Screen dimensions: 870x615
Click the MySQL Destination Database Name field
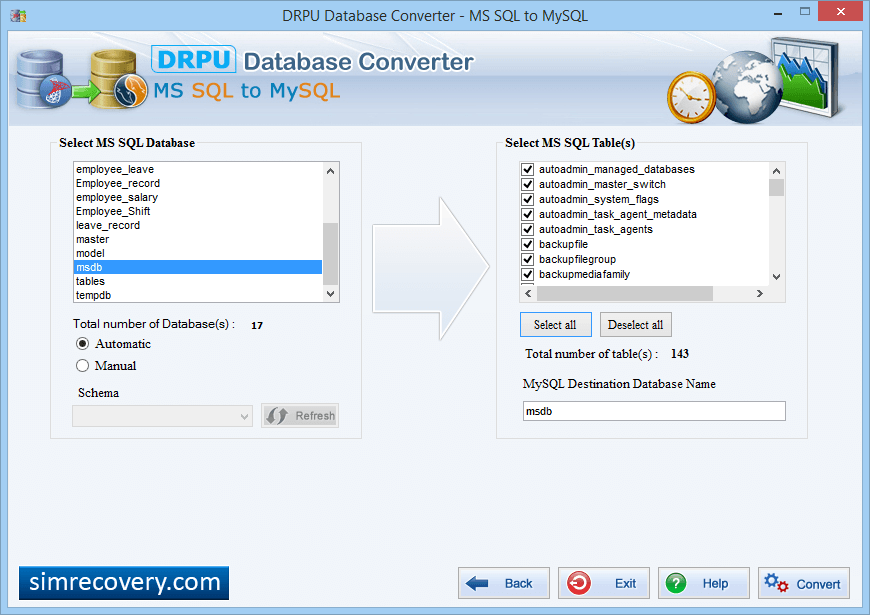[x=654, y=411]
